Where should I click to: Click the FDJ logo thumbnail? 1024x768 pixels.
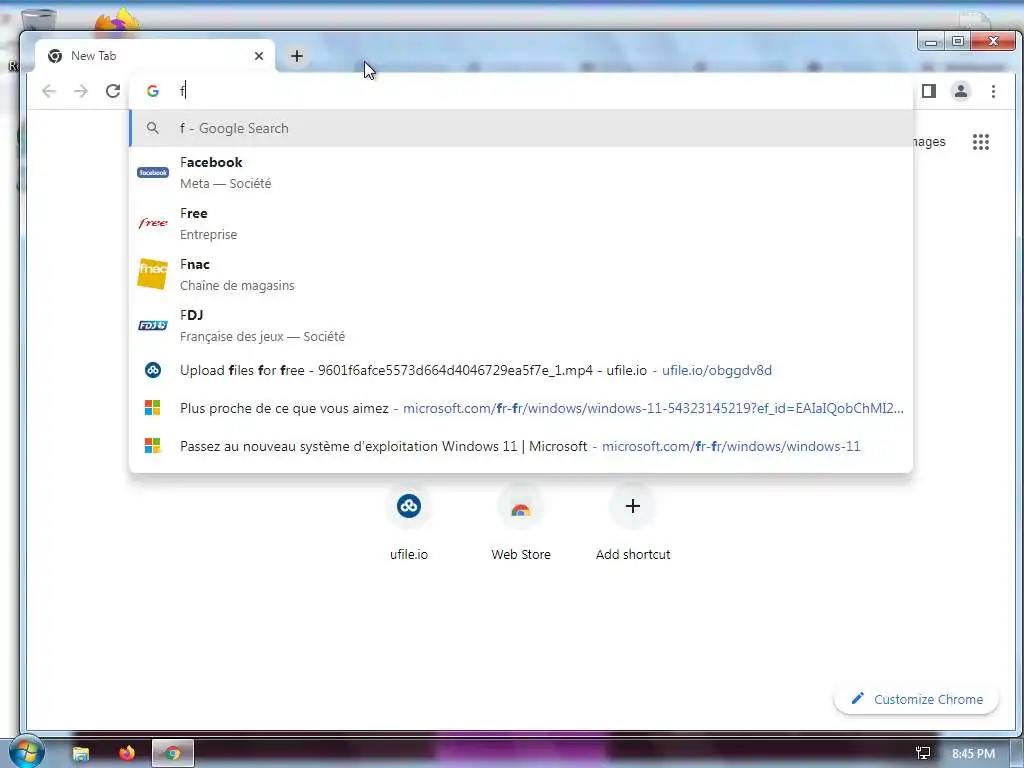point(153,325)
